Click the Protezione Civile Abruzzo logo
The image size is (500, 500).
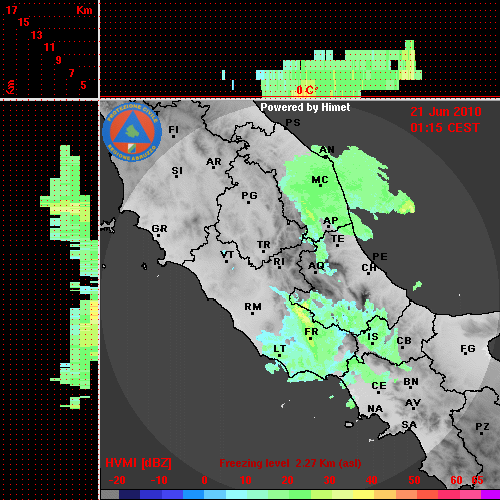pos(132,132)
